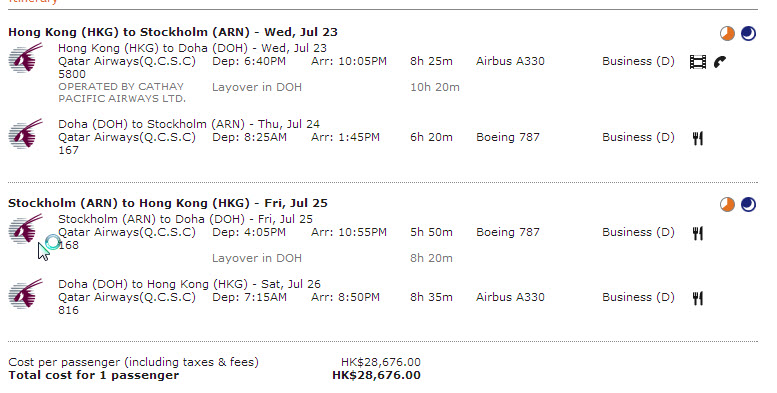Screen dimensions: 777x393
Task: Click the Qatar Airways logo for flight 167
Action: (x=26, y=134)
